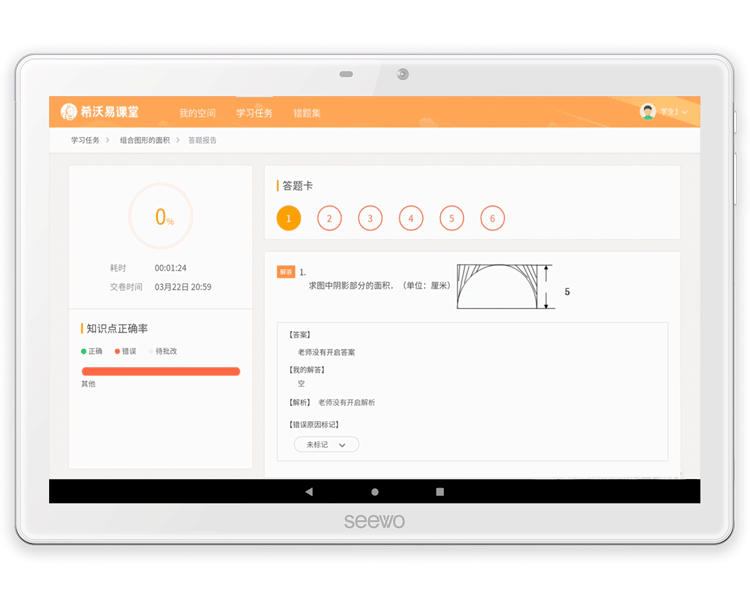Jump to question 4 circle
This screenshot has width=750, height=598.
coord(411,218)
